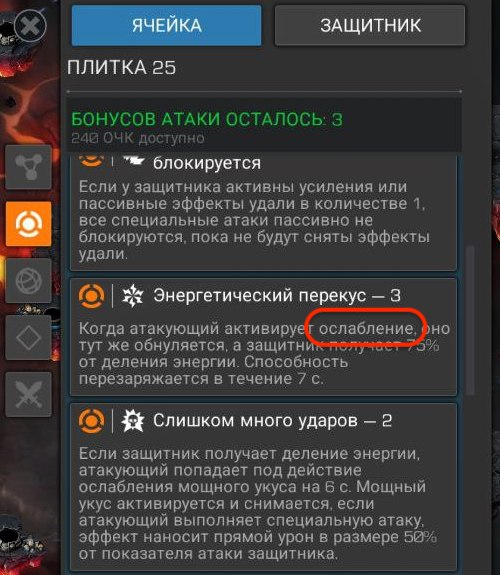
Task: Tap the БОНУСОВ АТАКИ ОСТАЛОСЬ: 3 banner
Action: pos(207,120)
